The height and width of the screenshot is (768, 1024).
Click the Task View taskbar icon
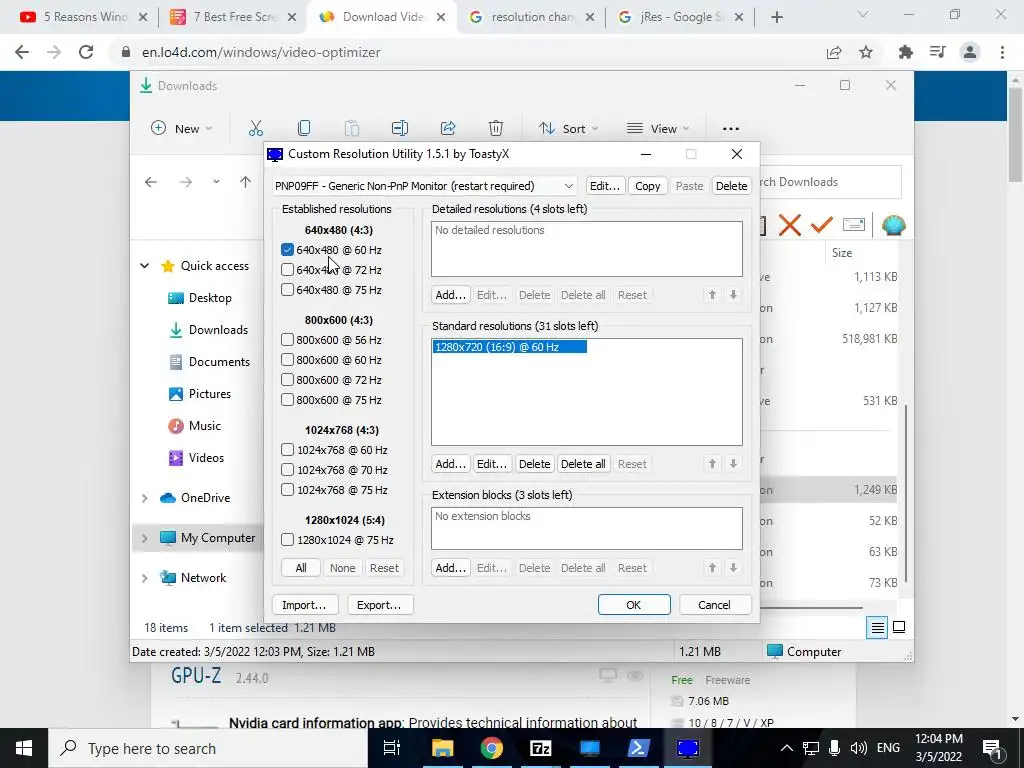tap(392, 748)
